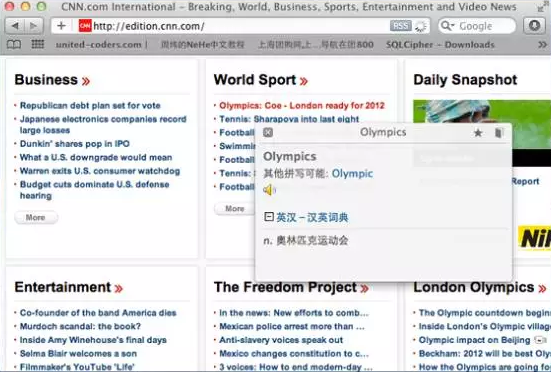The image size is (551, 372).
Task: Open The Freedom Project section arrow
Action: pyautogui.click(x=364, y=288)
